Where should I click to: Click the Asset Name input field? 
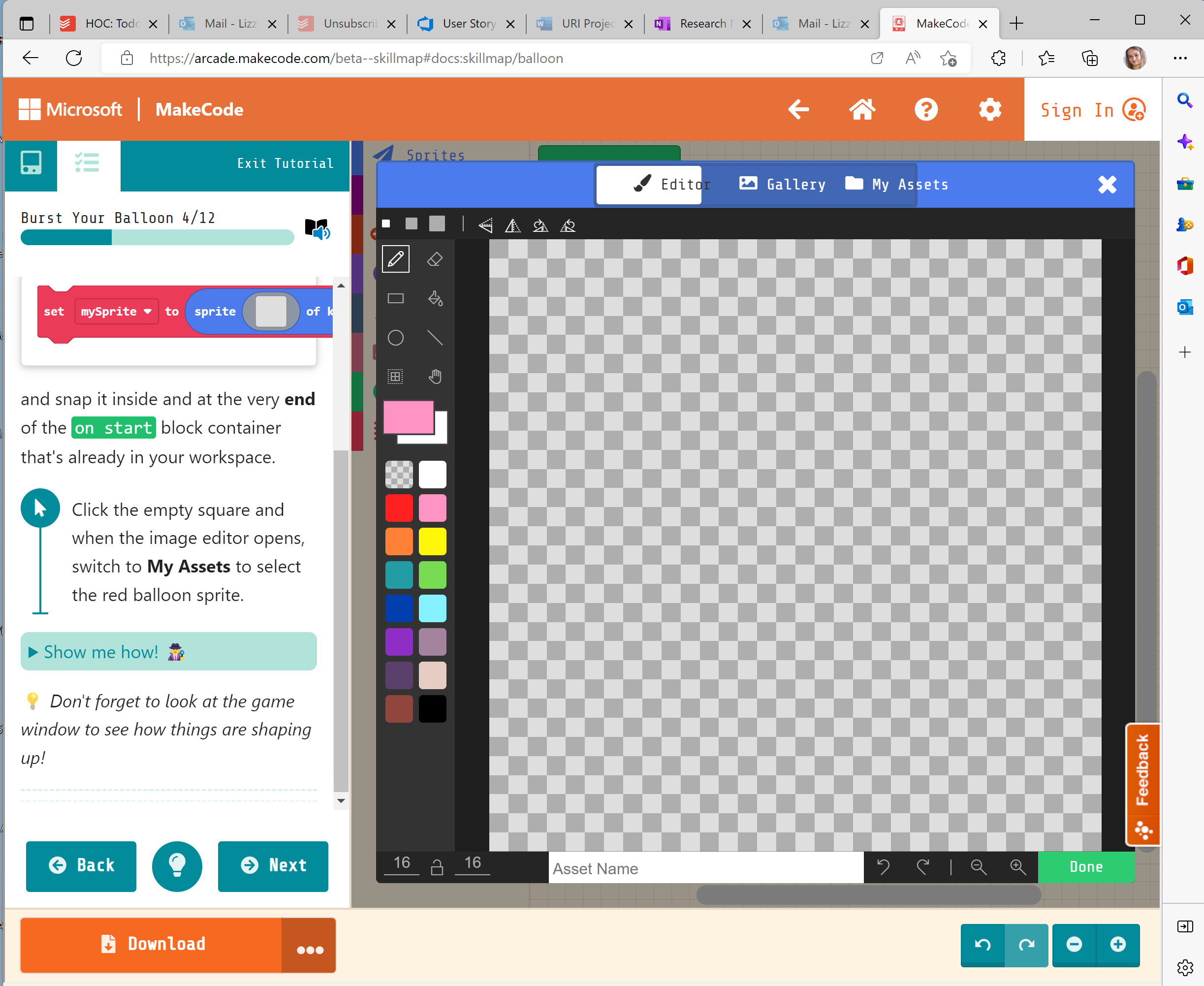pos(704,868)
